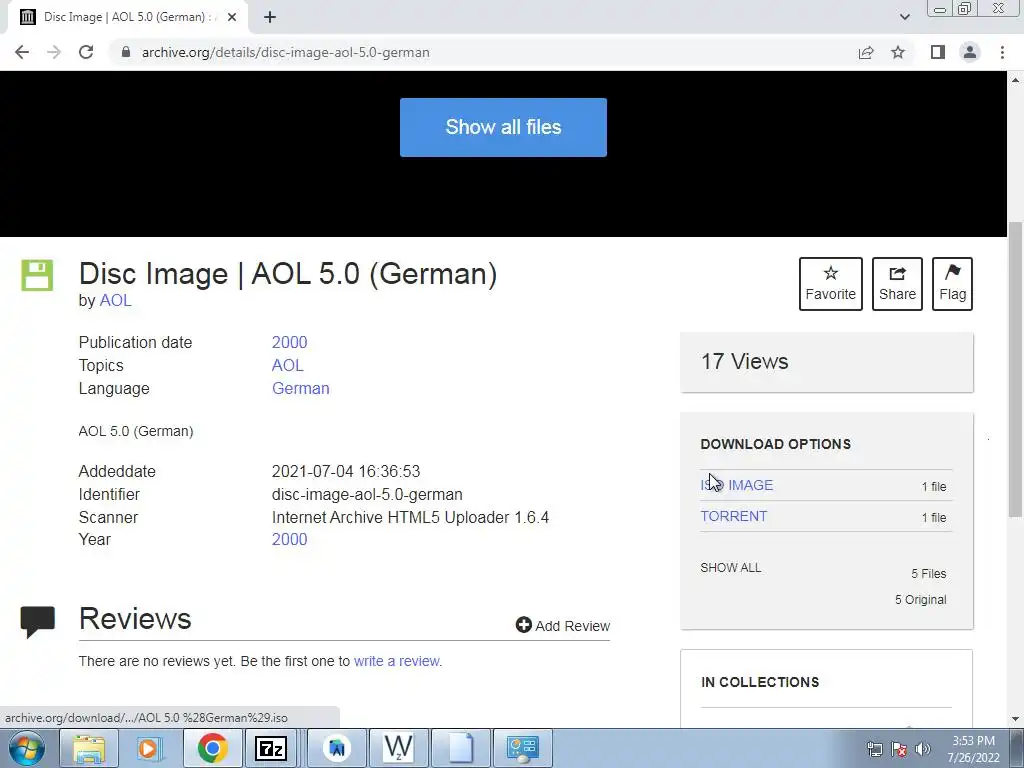Reload the archive.org page
Image resolution: width=1024 pixels, height=768 pixels.
86,52
